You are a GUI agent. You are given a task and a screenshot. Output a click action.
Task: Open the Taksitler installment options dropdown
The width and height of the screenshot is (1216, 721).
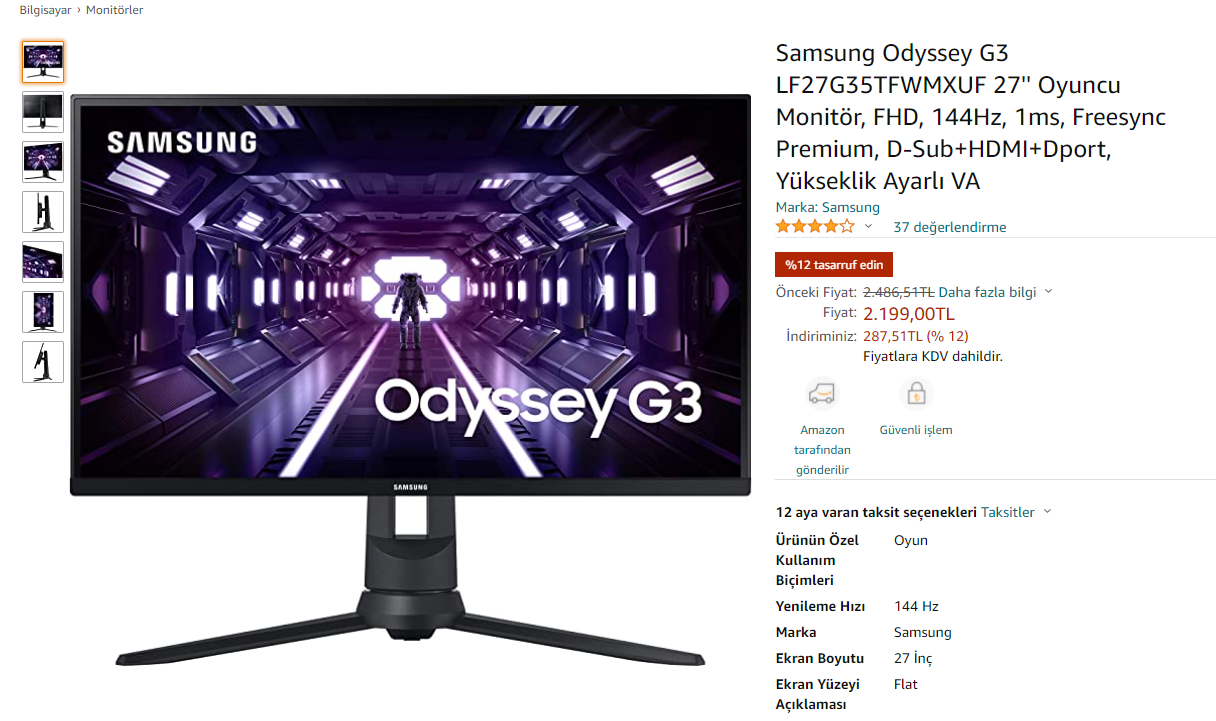[1016, 512]
